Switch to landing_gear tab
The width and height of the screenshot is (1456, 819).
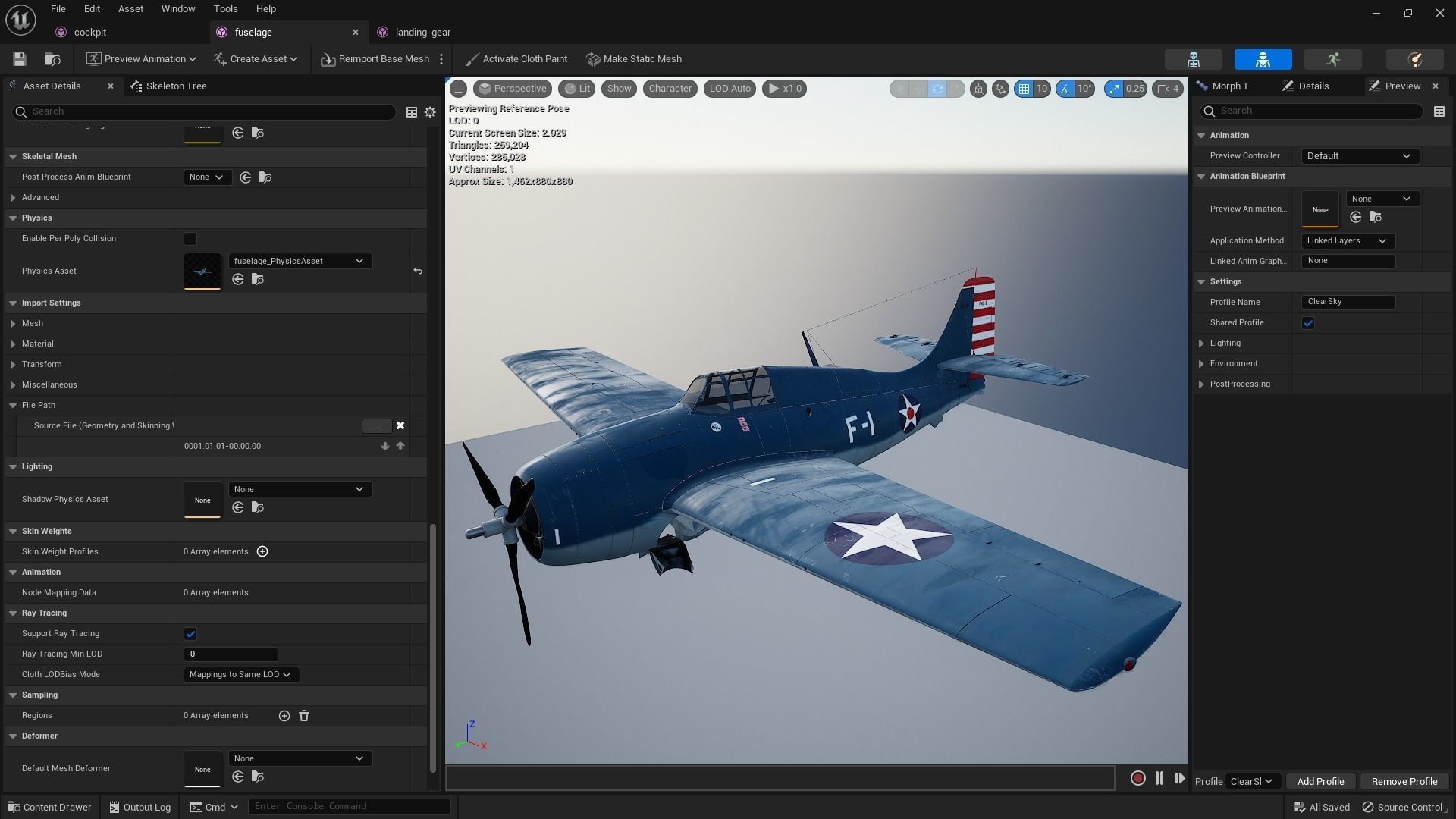tap(422, 32)
